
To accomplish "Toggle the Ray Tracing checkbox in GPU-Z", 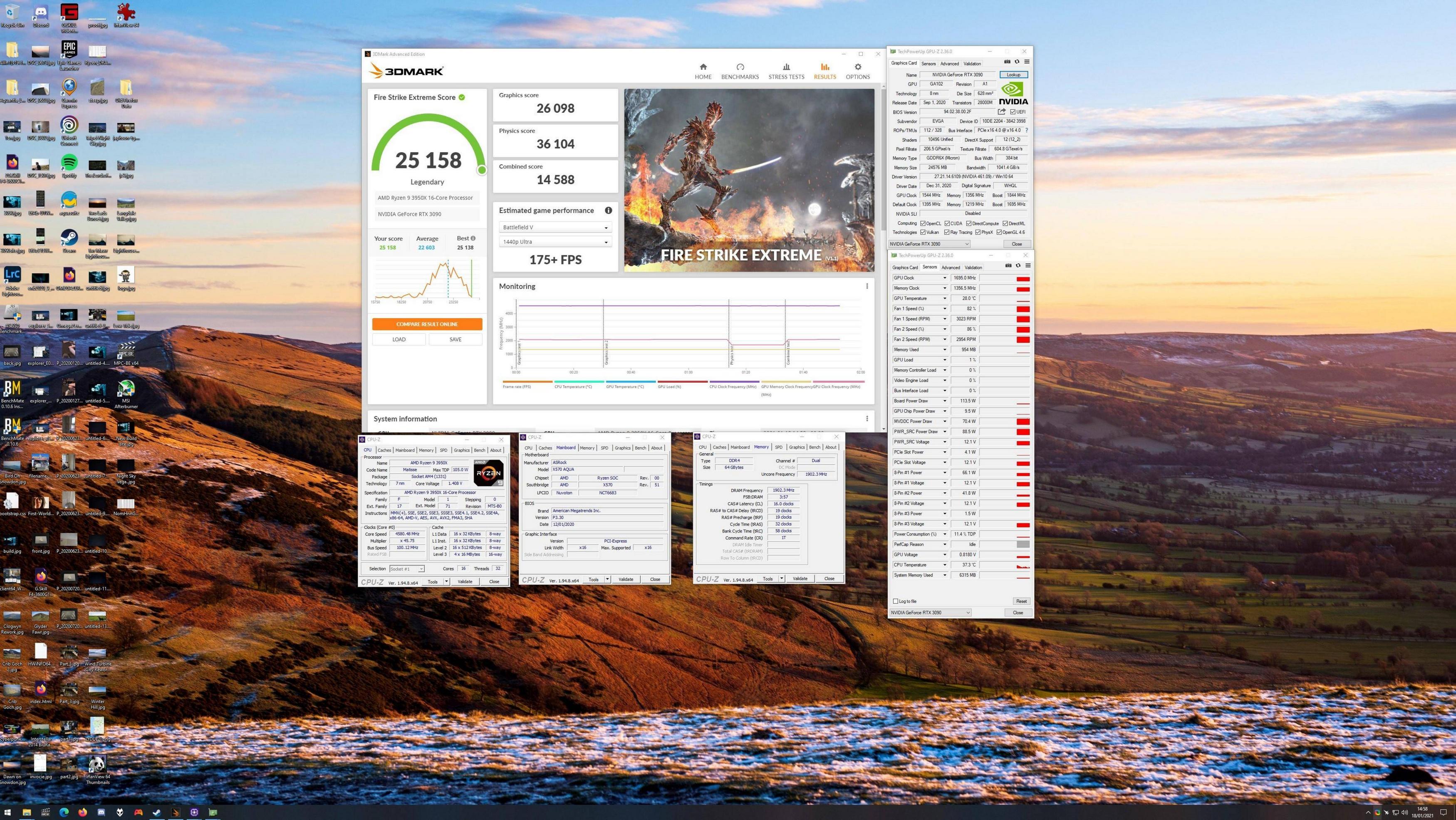I will (947, 232).
